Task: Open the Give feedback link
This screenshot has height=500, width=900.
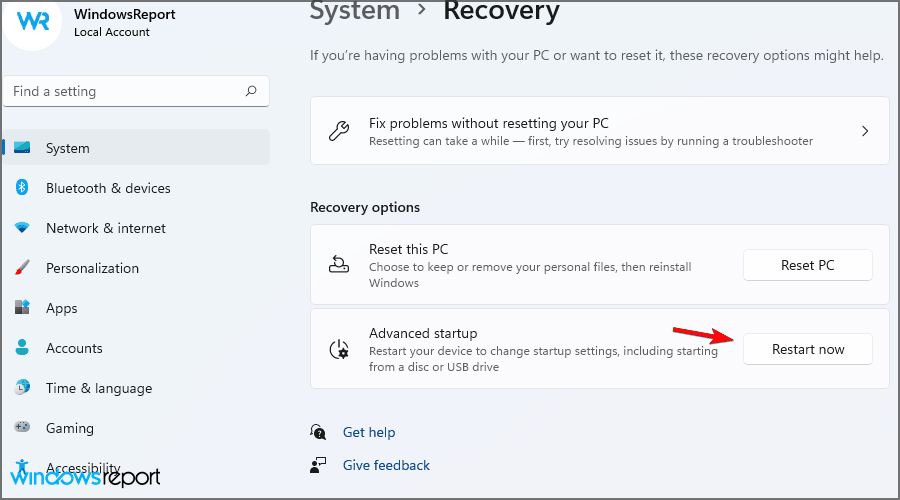Action: [386, 465]
